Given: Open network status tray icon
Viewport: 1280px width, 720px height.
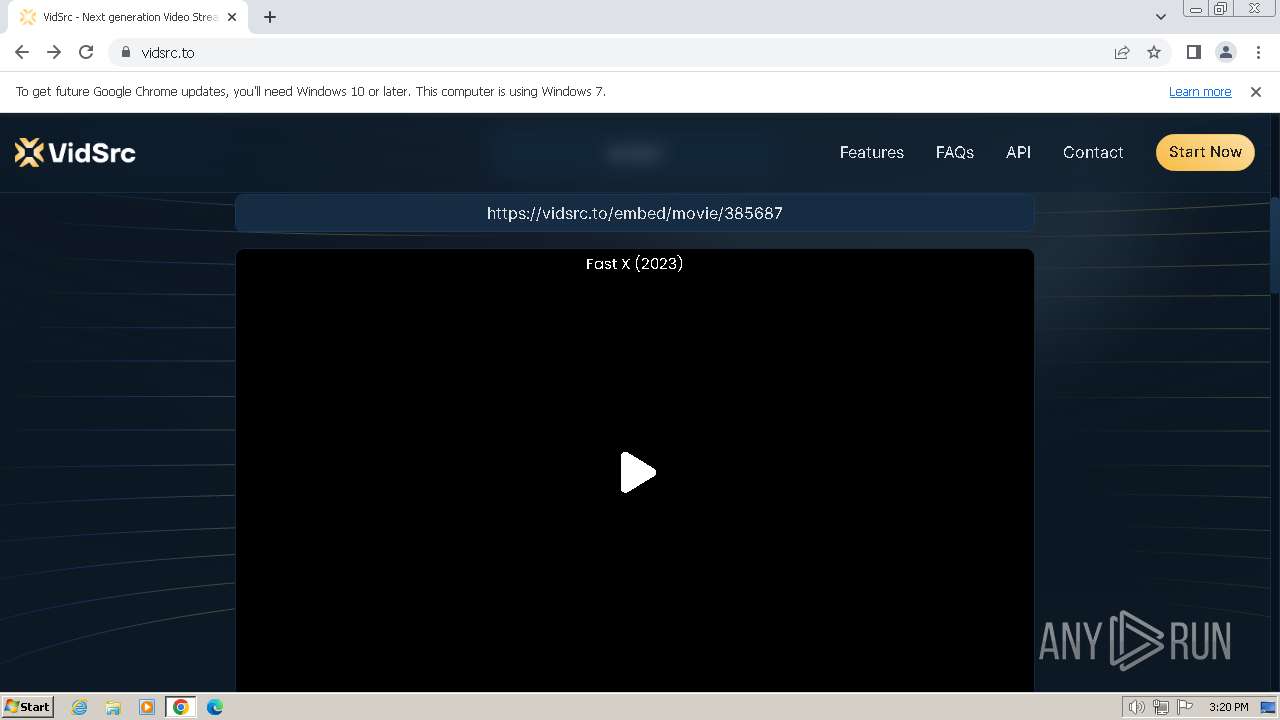Looking at the screenshot, I should (1160, 707).
